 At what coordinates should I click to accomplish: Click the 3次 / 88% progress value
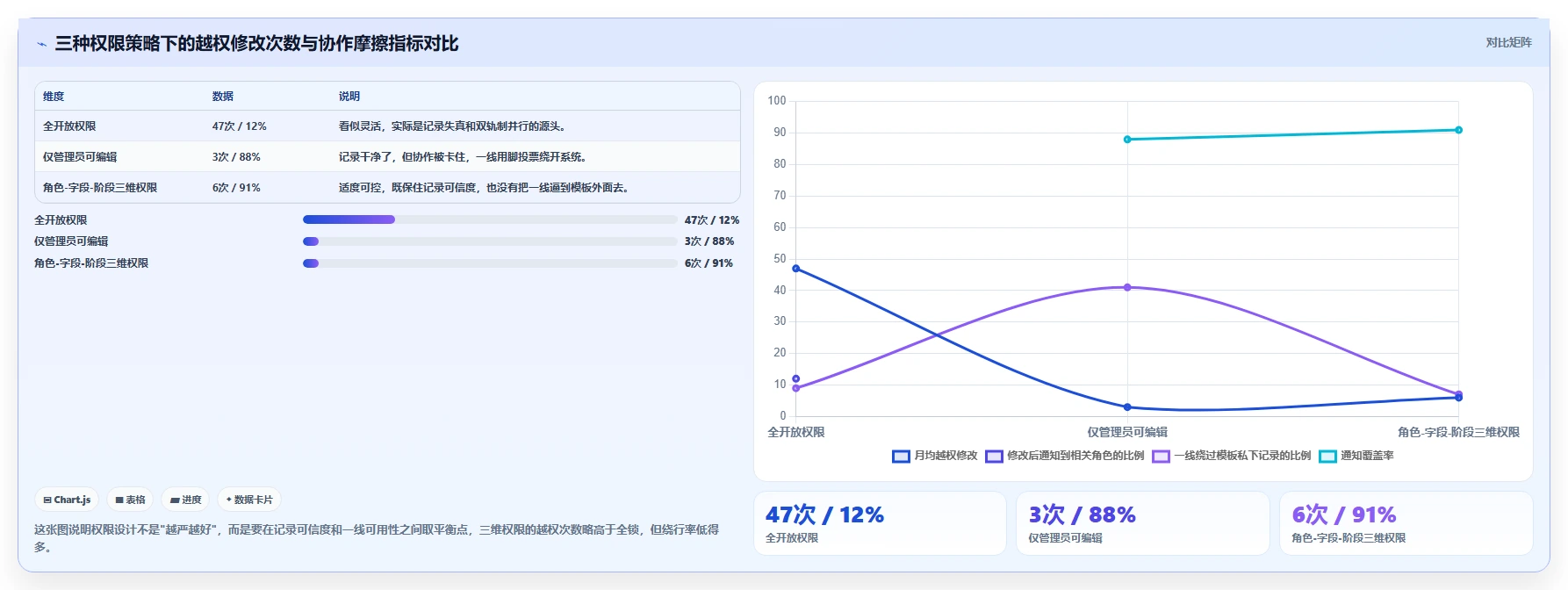tap(709, 241)
